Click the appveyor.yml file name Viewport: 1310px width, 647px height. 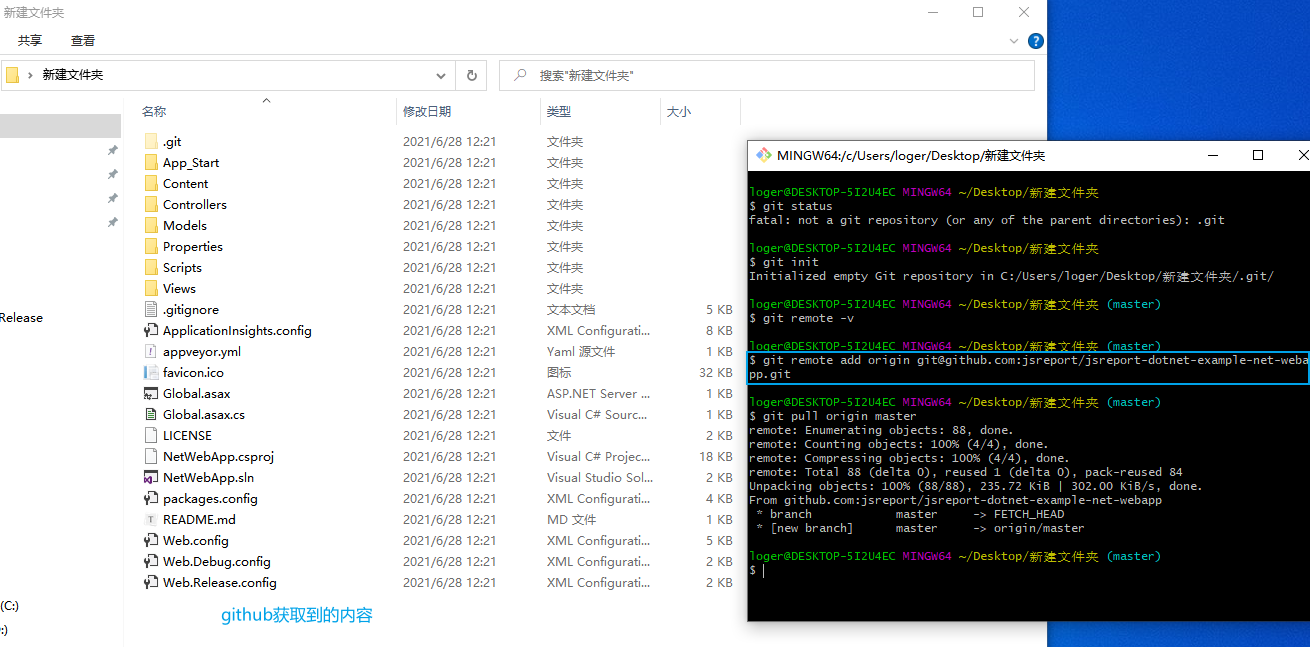(x=202, y=352)
